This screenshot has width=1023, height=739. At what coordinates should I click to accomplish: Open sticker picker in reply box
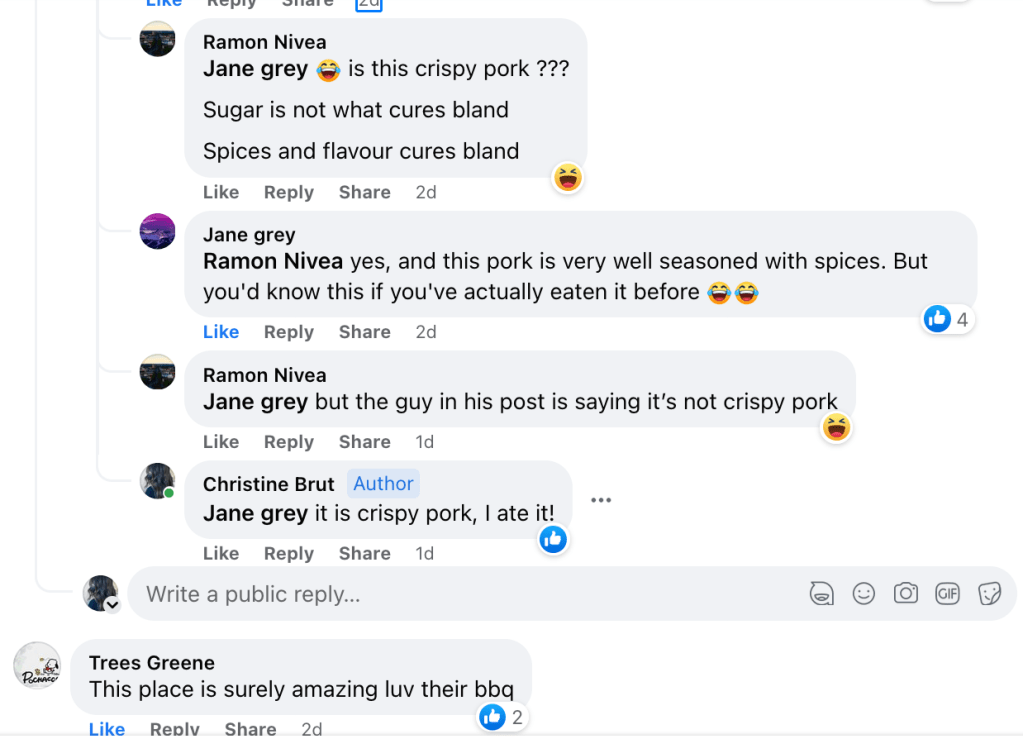pos(989,594)
